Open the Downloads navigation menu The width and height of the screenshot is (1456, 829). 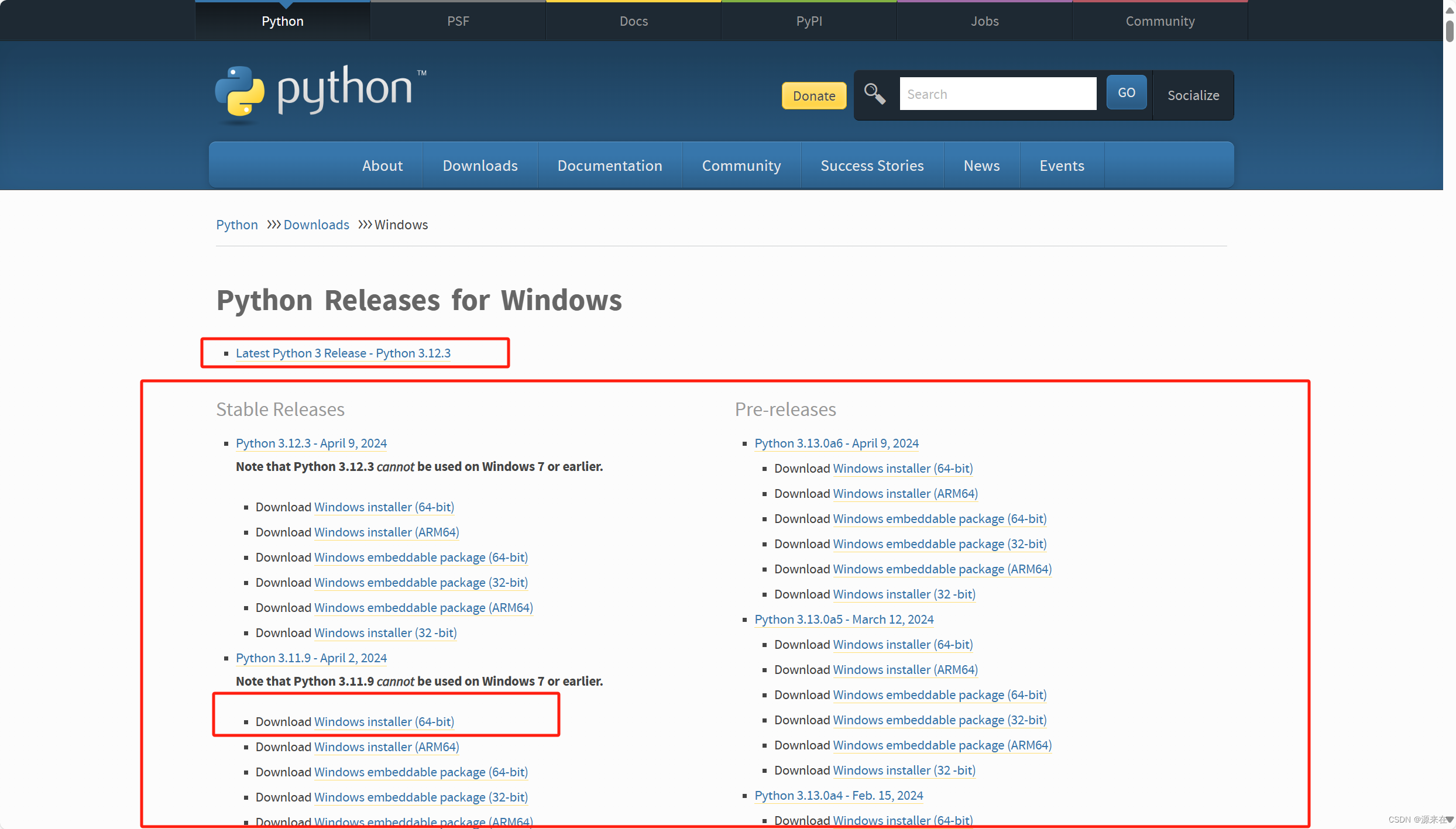(x=480, y=166)
